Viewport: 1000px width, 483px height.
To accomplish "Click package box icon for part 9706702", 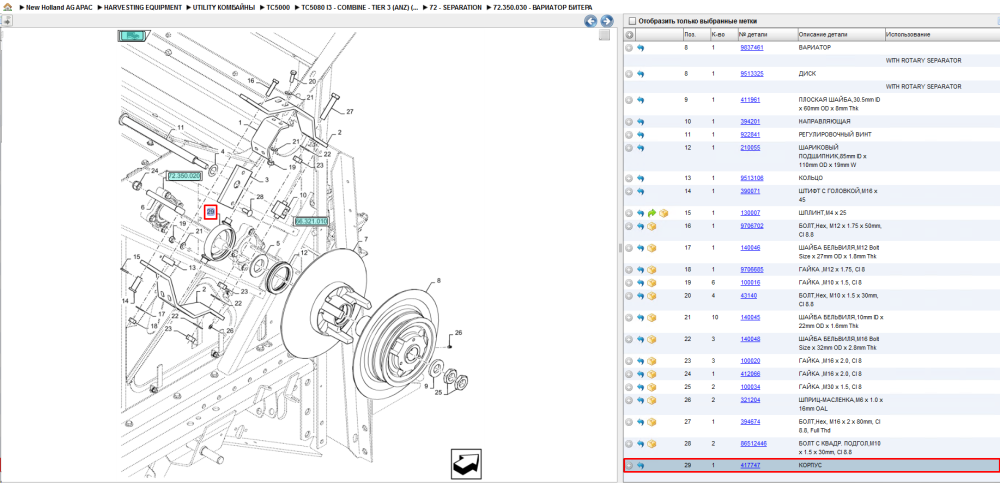I will tap(652, 226).
